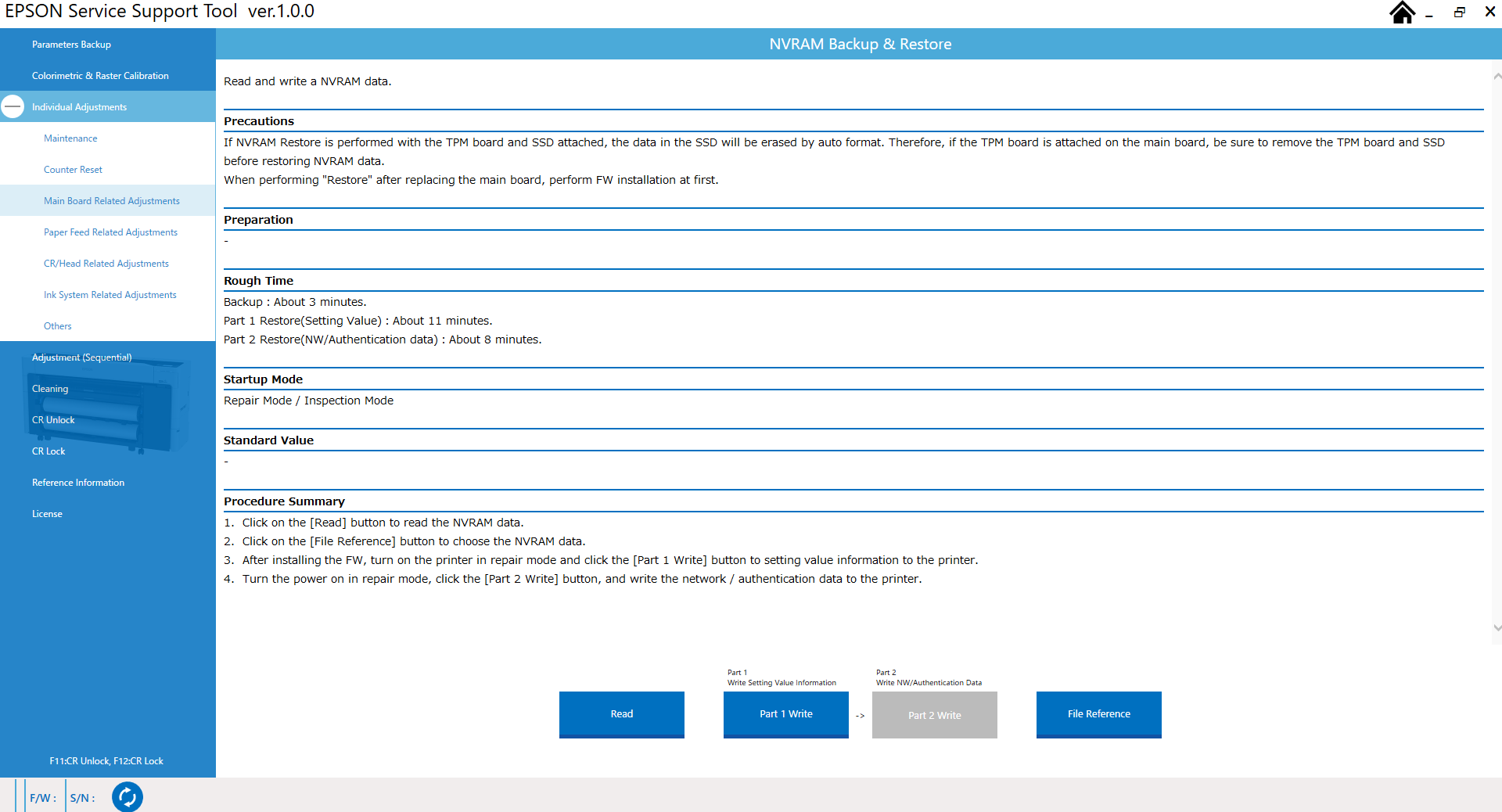Click the Part 1 Write button

point(786,714)
